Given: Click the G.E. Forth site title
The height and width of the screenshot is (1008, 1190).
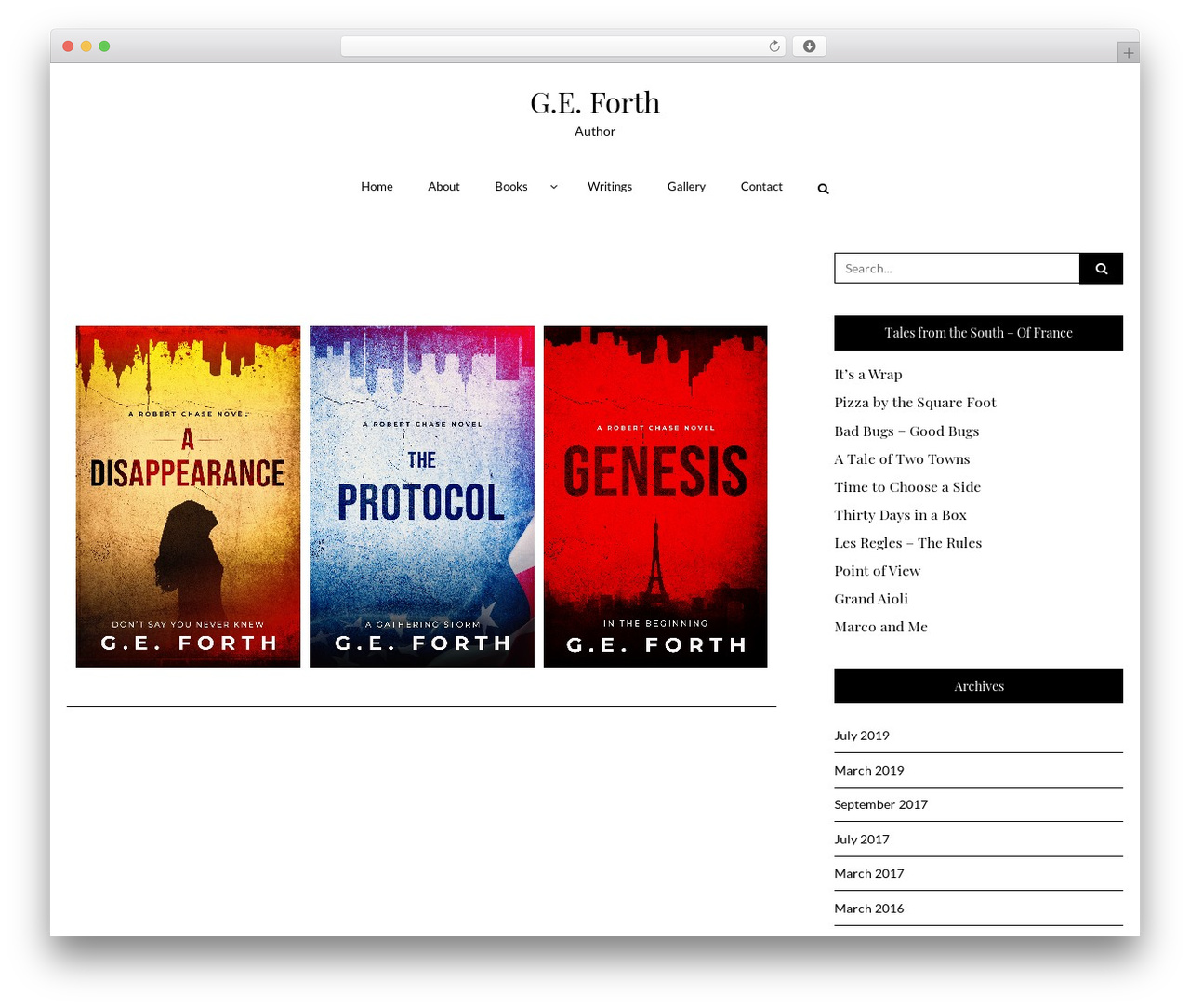Looking at the screenshot, I should (595, 102).
